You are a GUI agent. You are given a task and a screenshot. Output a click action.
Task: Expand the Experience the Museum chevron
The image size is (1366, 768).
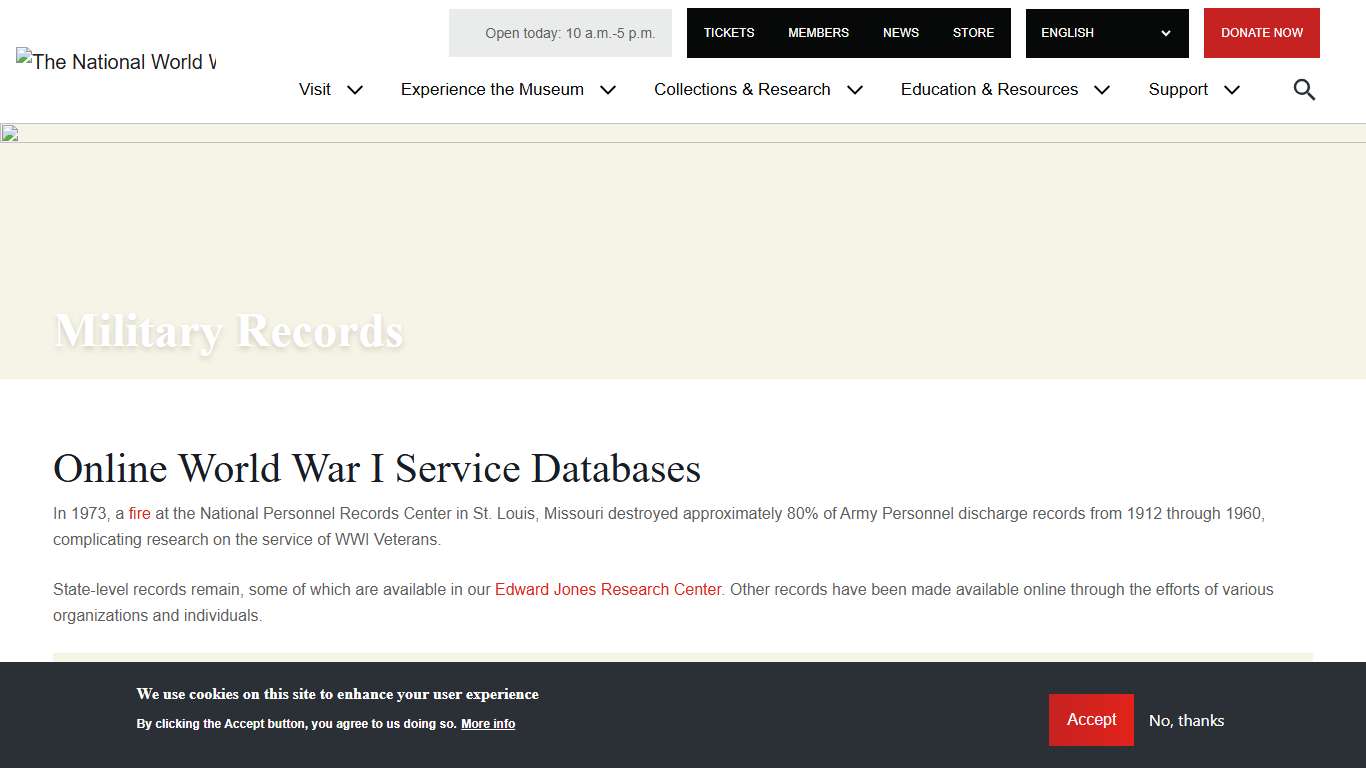pos(608,90)
